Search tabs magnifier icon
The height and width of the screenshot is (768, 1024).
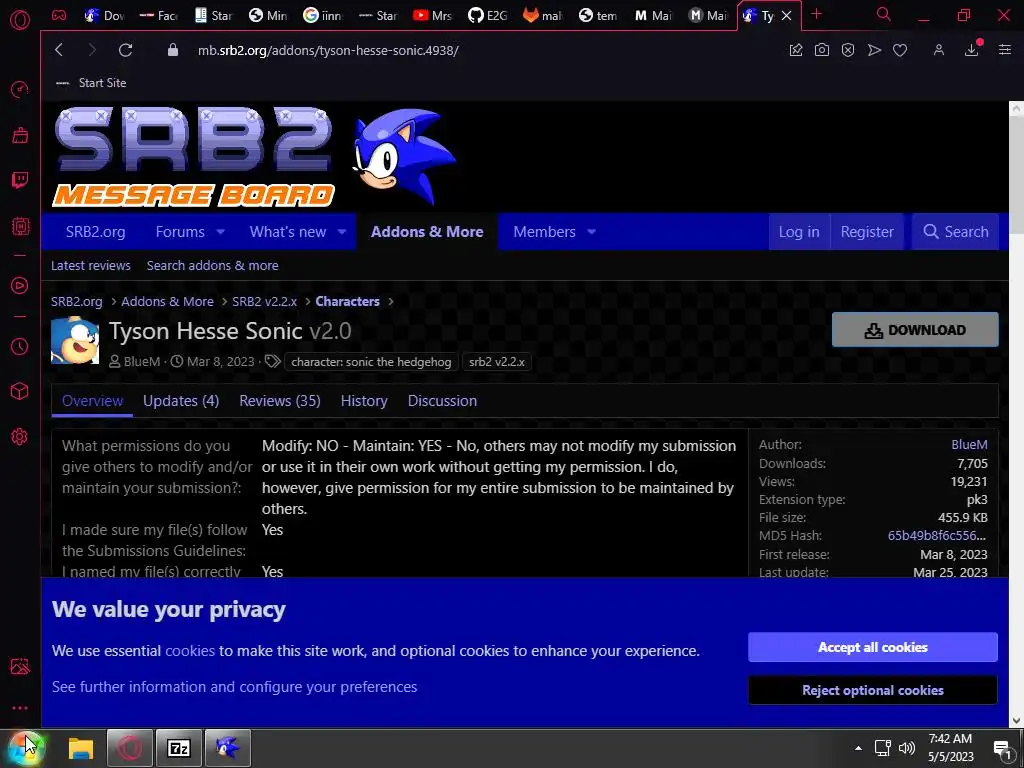884,14
